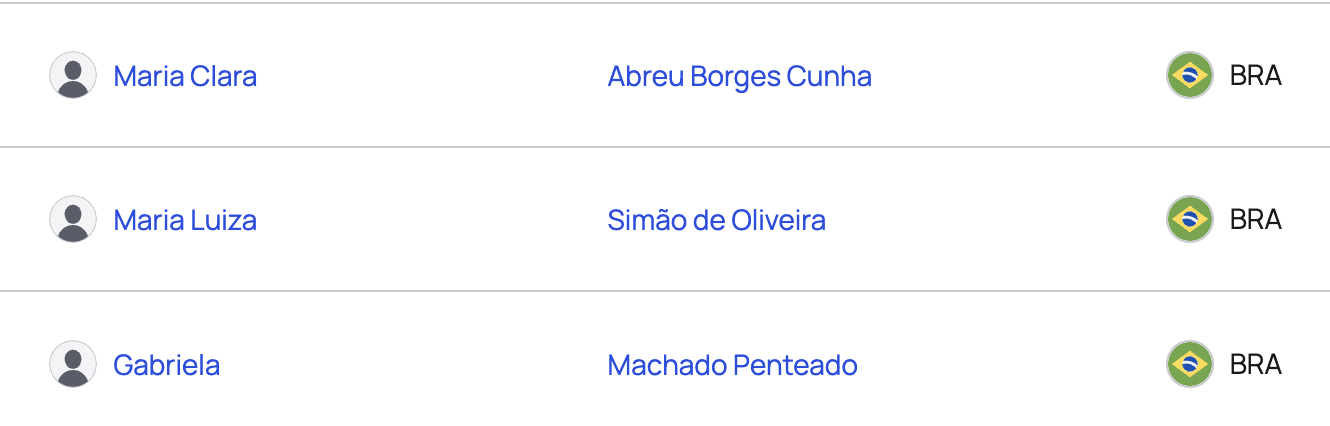Click empty area between Machado Penteado and flag

pyautogui.click(x=1012, y=365)
